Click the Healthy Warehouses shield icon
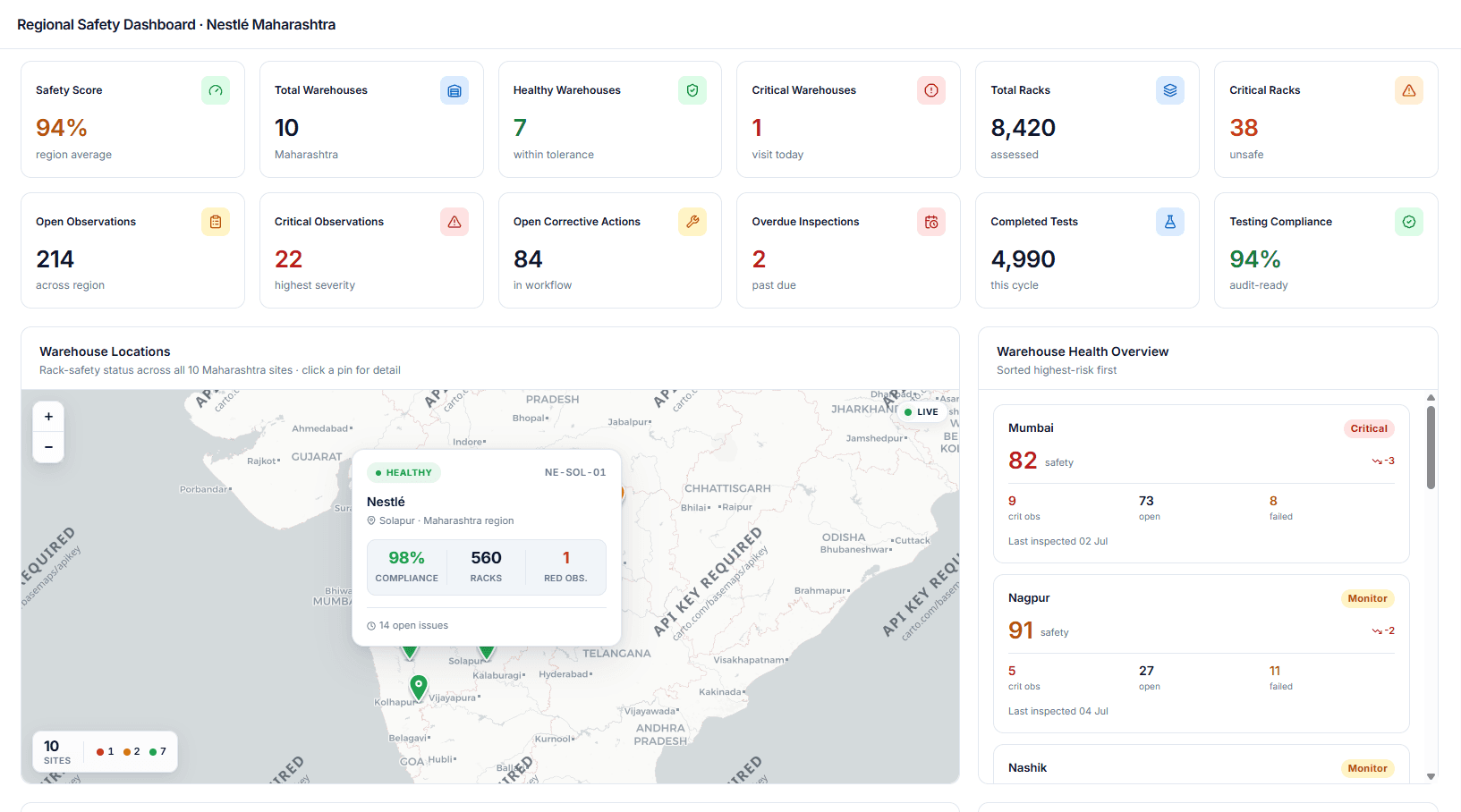The width and height of the screenshot is (1461, 812). click(692, 90)
